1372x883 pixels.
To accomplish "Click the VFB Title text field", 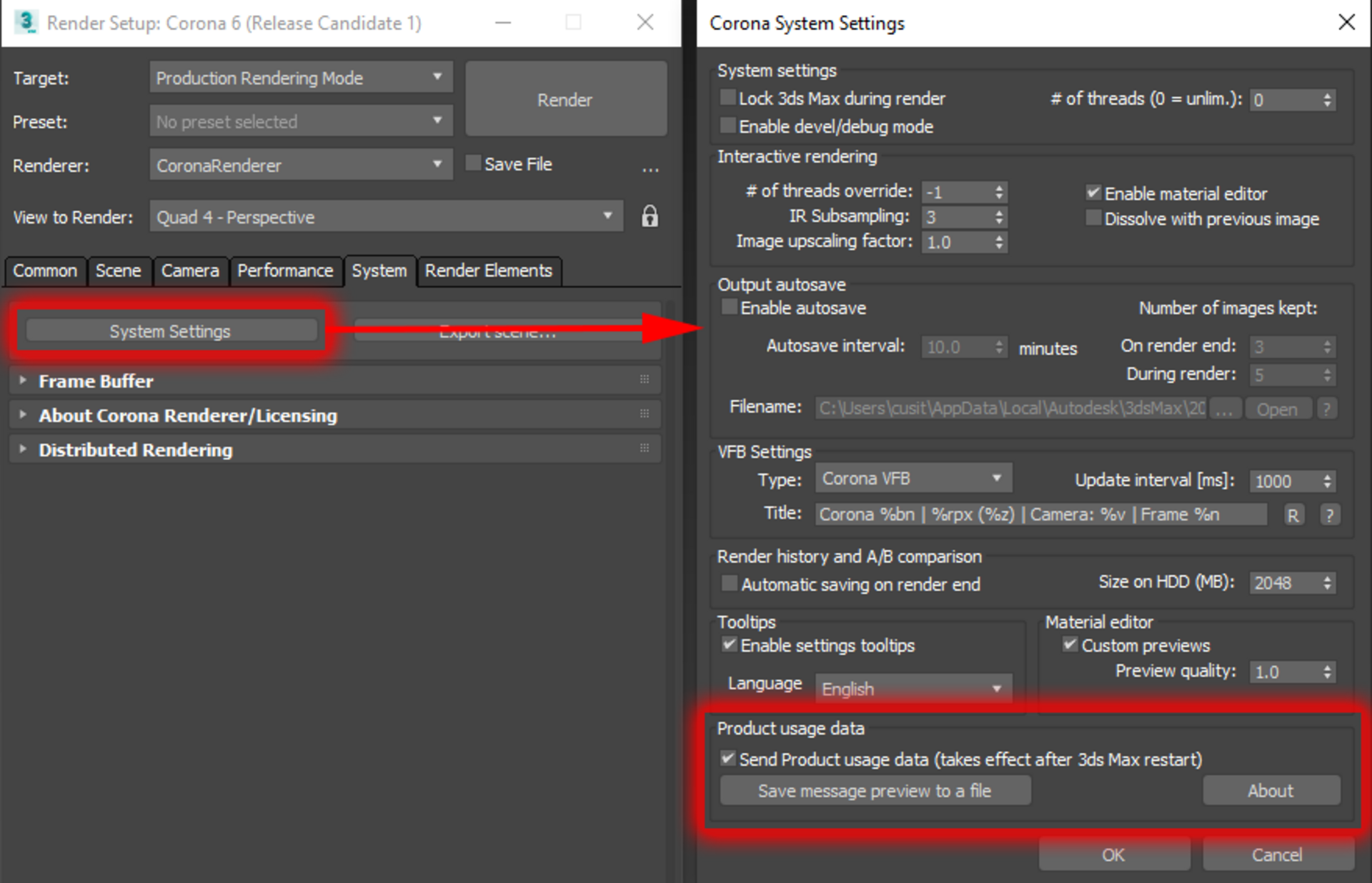I will click(1040, 514).
